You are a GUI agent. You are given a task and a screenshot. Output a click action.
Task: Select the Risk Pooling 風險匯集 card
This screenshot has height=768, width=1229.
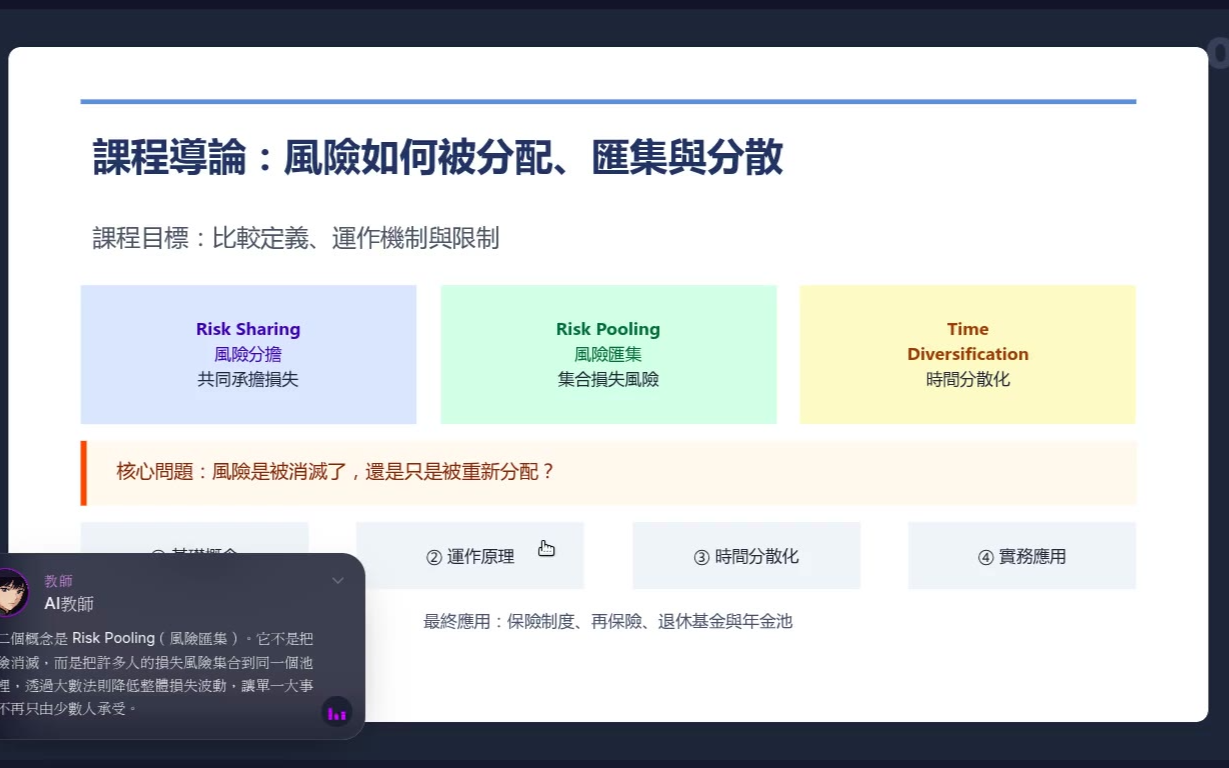(608, 354)
